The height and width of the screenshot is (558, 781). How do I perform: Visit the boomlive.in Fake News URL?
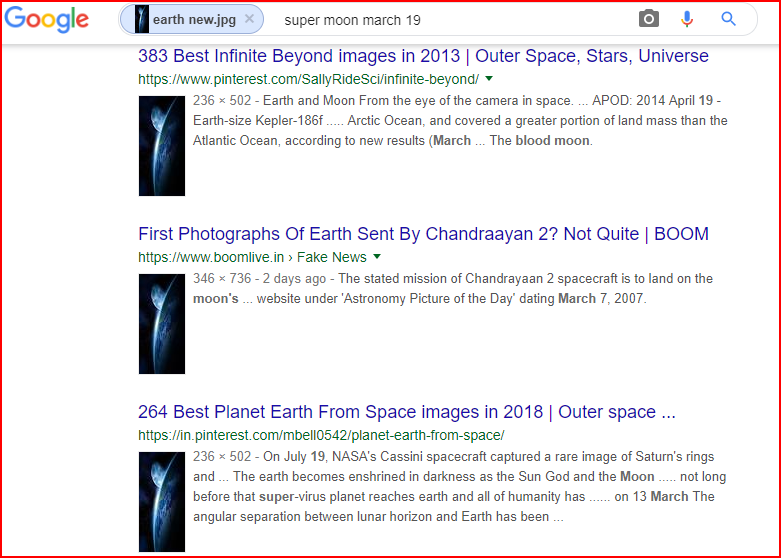(252, 257)
